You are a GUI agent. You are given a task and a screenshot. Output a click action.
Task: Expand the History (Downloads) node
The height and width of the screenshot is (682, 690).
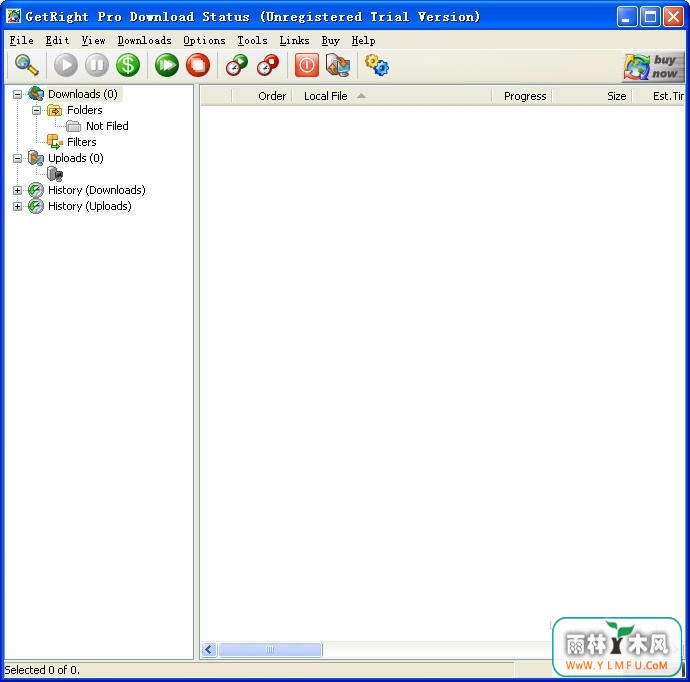[x=17, y=191]
